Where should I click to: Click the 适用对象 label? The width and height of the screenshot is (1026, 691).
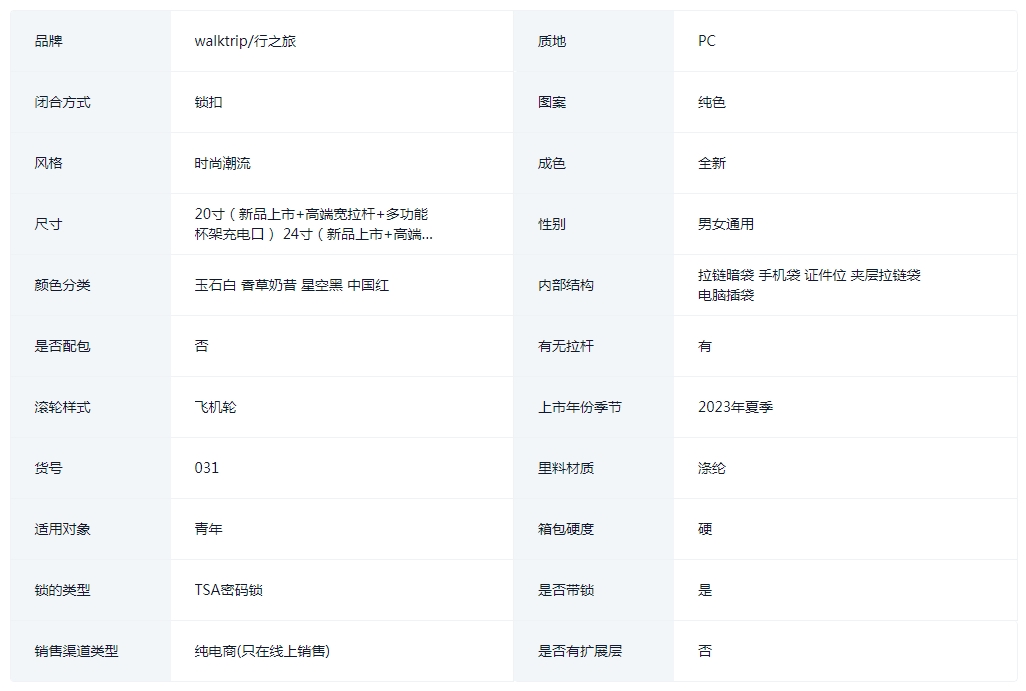(x=62, y=529)
